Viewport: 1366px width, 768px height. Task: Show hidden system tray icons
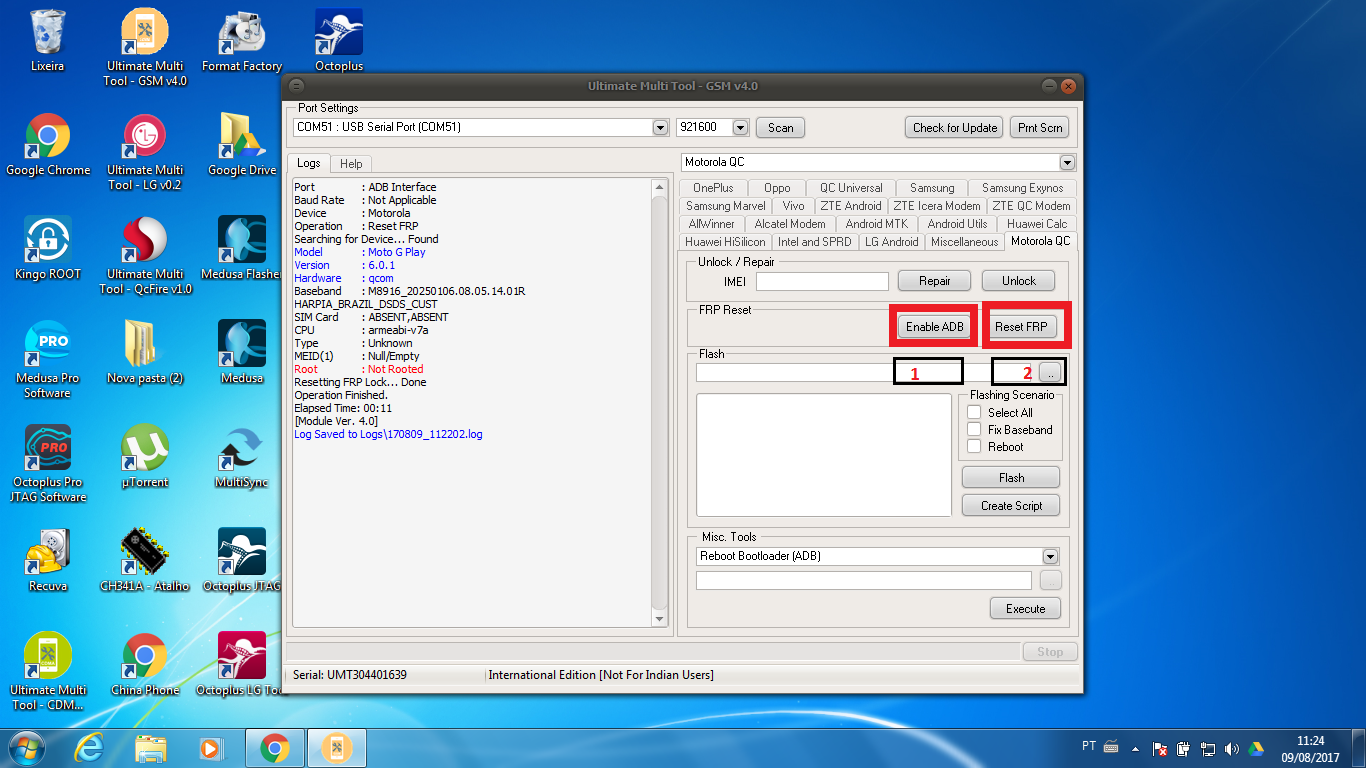(x=1135, y=748)
